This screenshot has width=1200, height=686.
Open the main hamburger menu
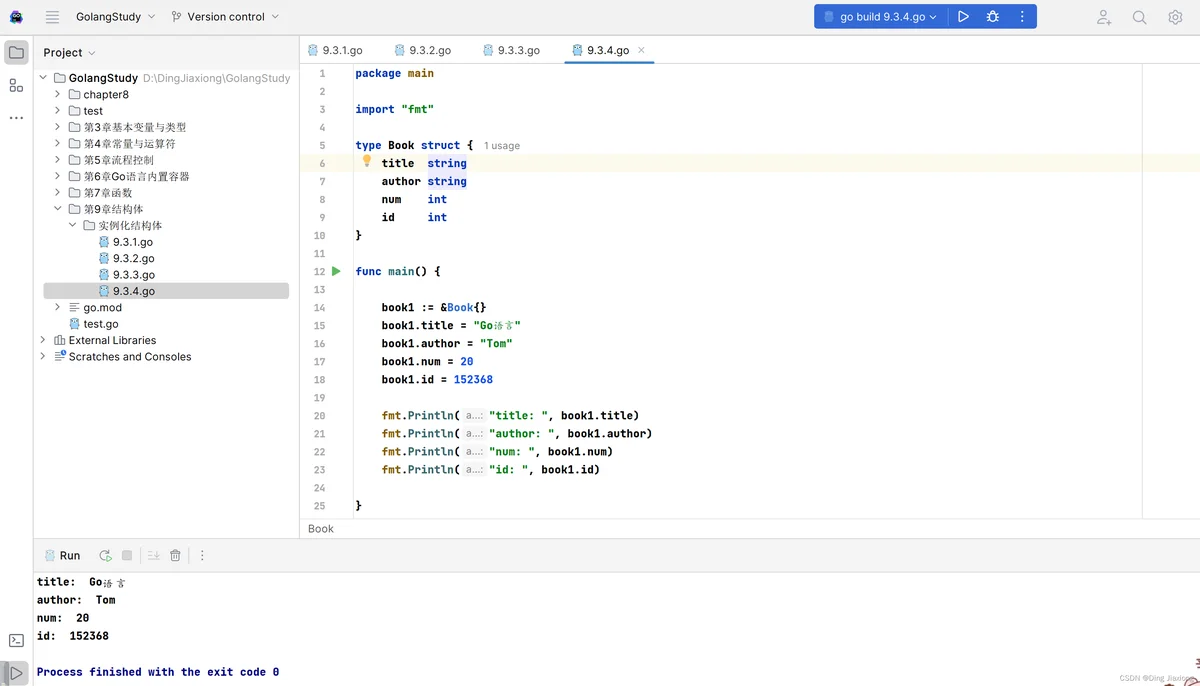52,17
